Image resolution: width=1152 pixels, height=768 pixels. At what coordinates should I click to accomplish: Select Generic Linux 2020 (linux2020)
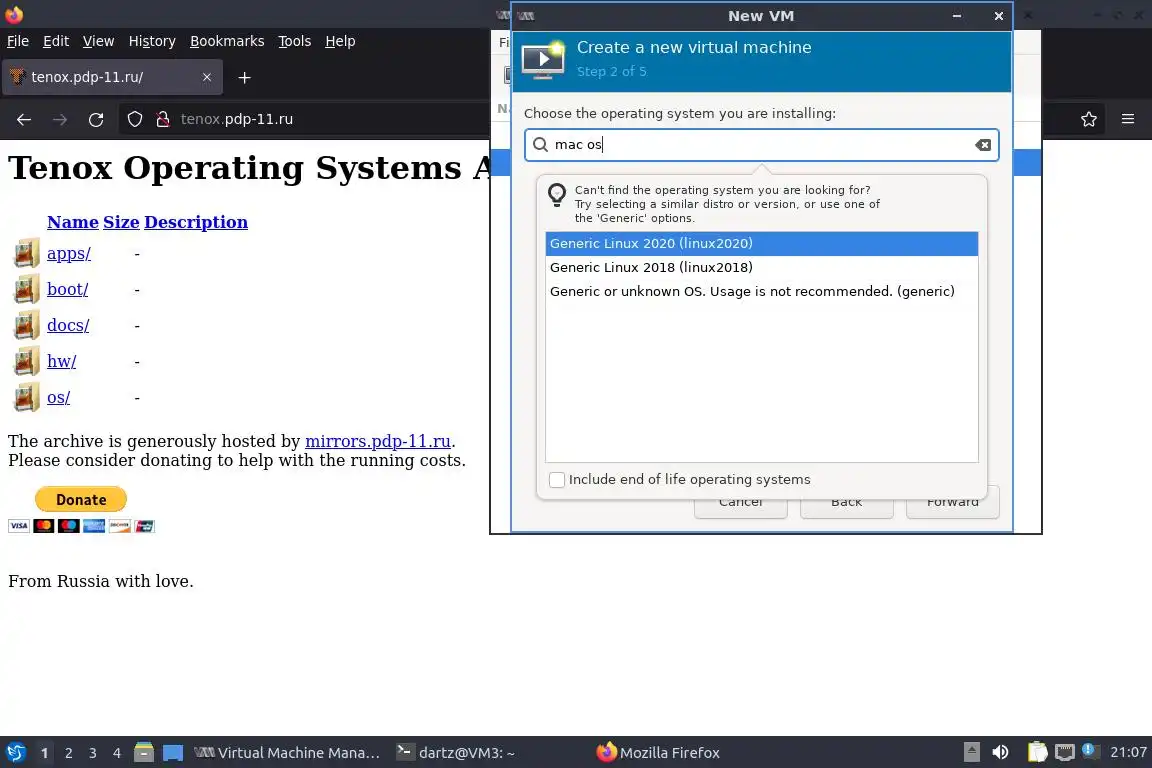click(762, 243)
